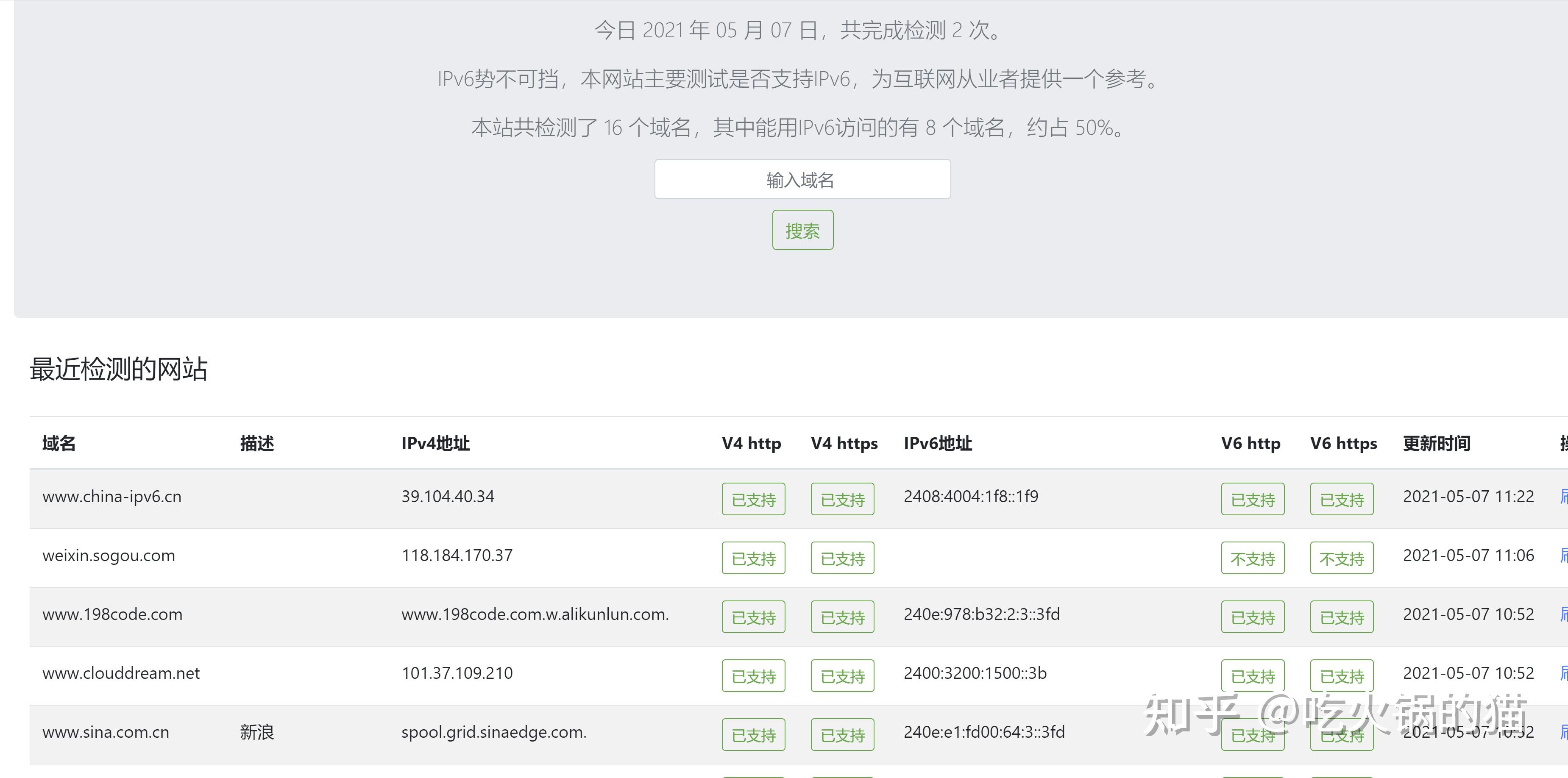Click the 输入域名 domain input field
Image resolution: width=1568 pixels, height=778 pixels.
(802, 179)
